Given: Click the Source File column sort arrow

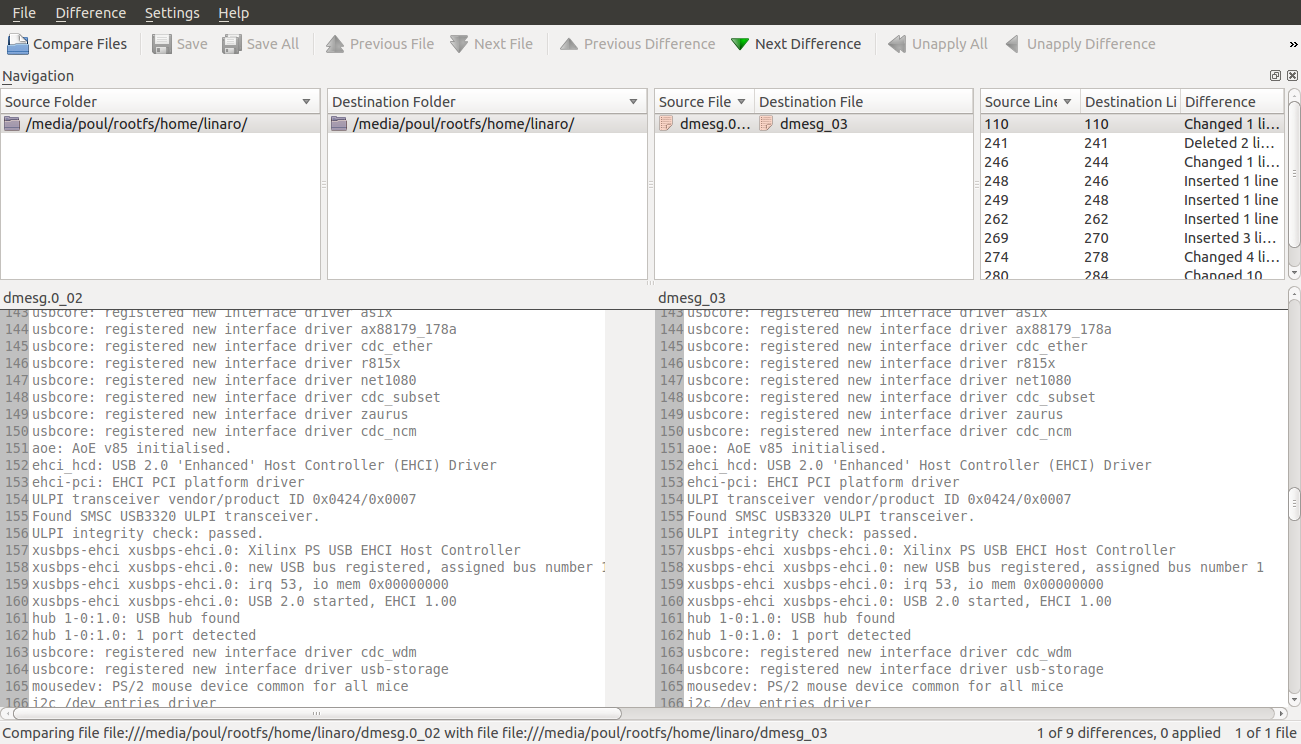Looking at the screenshot, I should tap(741, 102).
